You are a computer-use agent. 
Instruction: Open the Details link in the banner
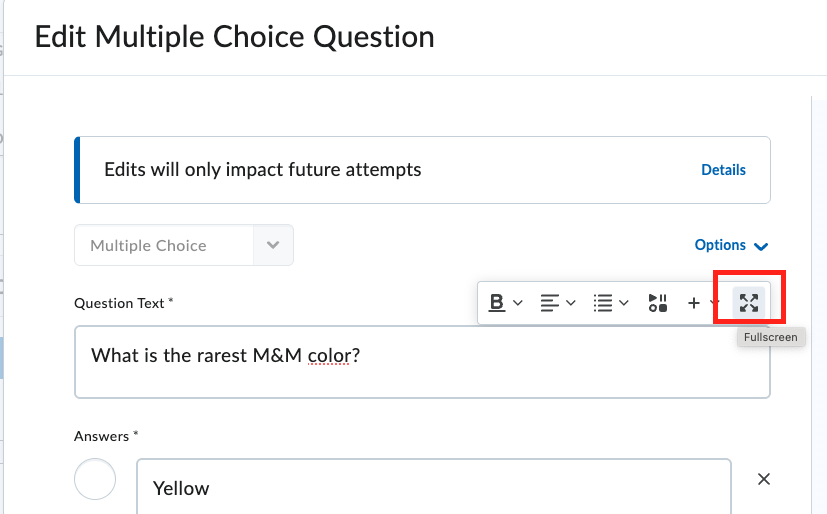[723, 170]
